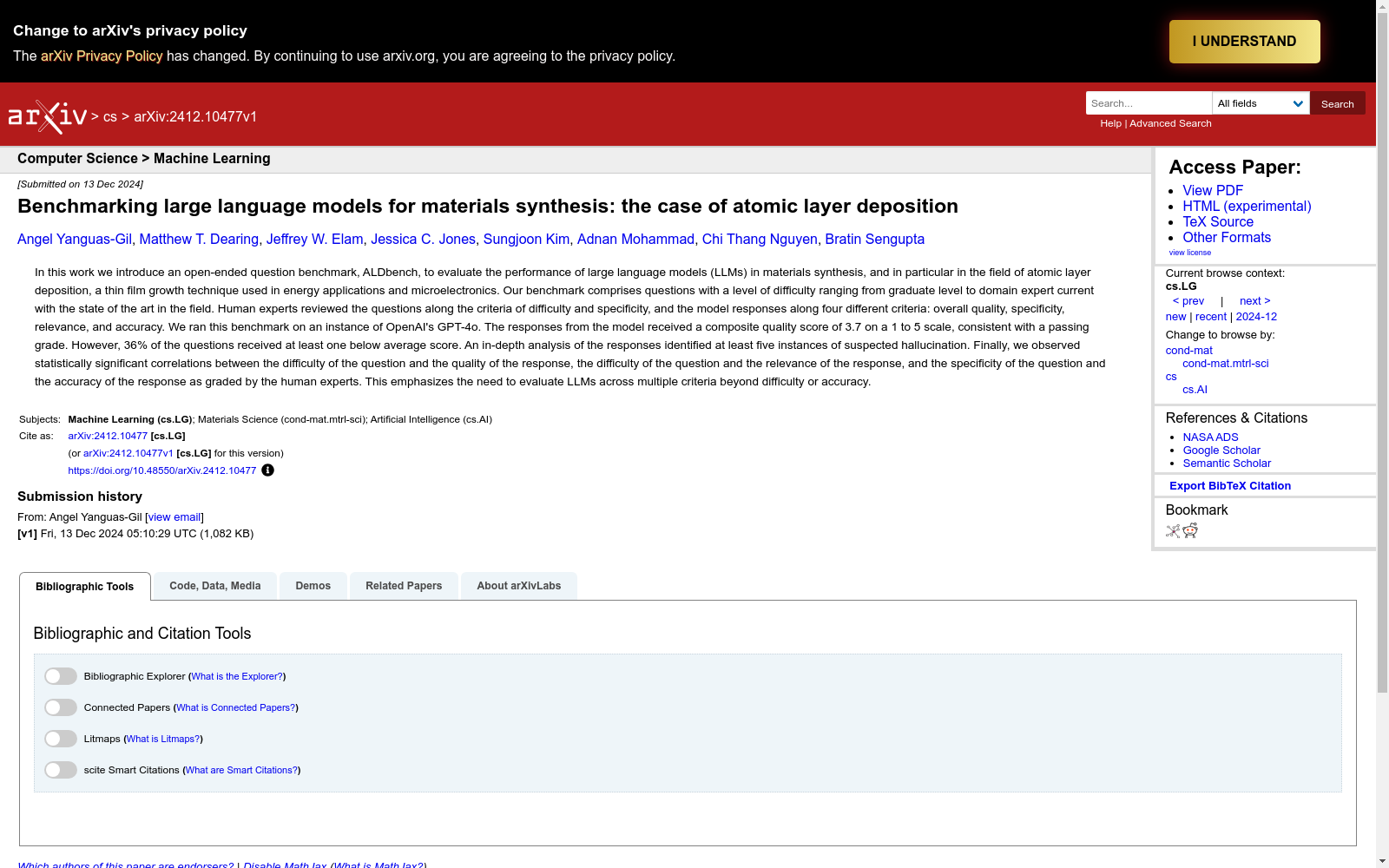Open the About arXivLabs tab
Image resolution: width=1389 pixels, height=868 pixels.
(x=519, y=586)
